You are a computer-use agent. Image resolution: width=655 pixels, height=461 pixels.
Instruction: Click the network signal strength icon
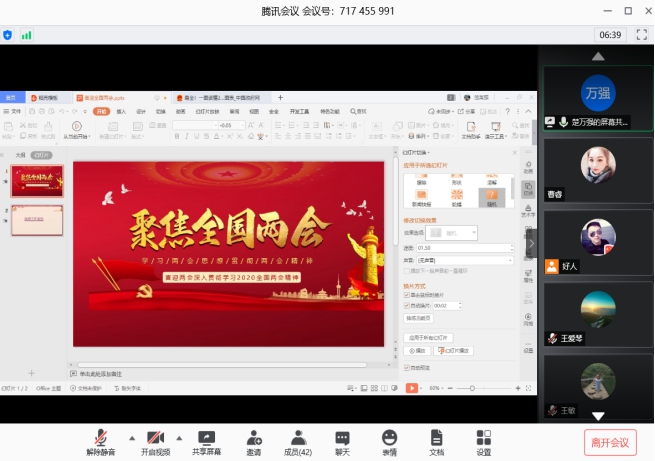pyautogui.click(x=26, y=35)
